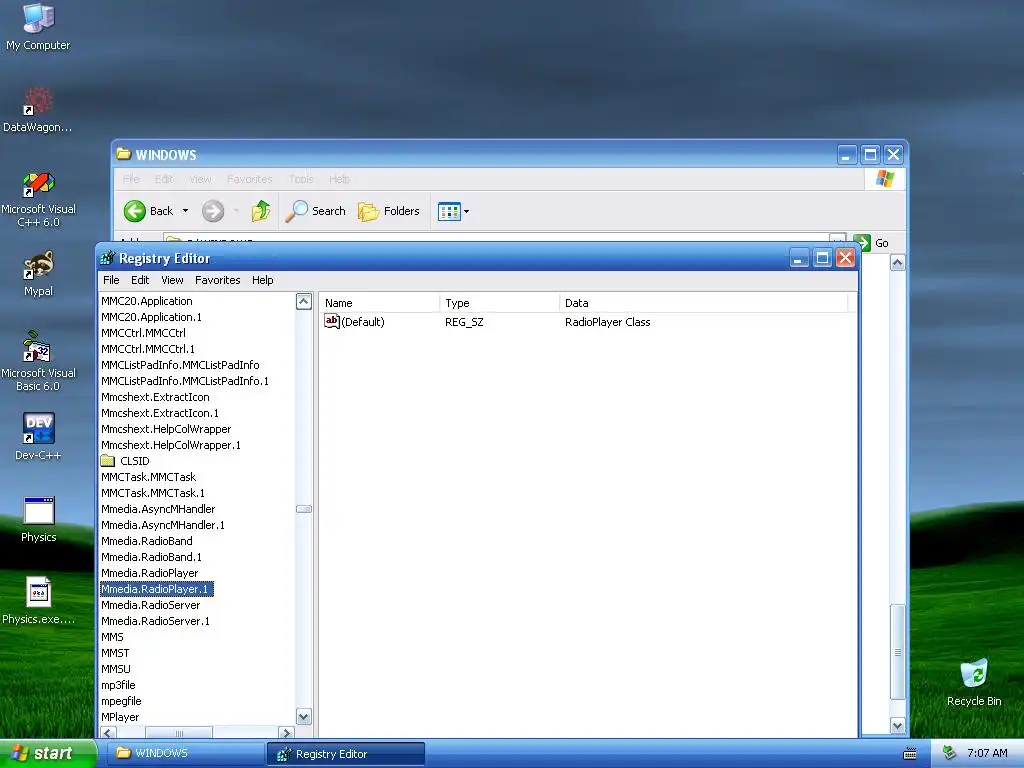Open the Start menu

point(47,754)
